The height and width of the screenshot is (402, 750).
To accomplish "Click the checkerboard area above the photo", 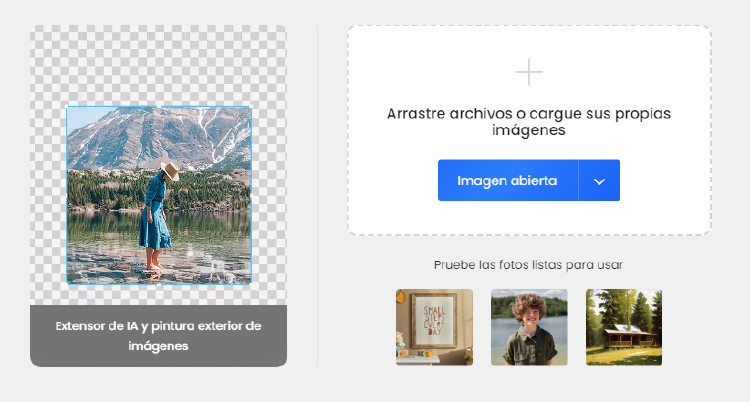I will pos(158,65).
